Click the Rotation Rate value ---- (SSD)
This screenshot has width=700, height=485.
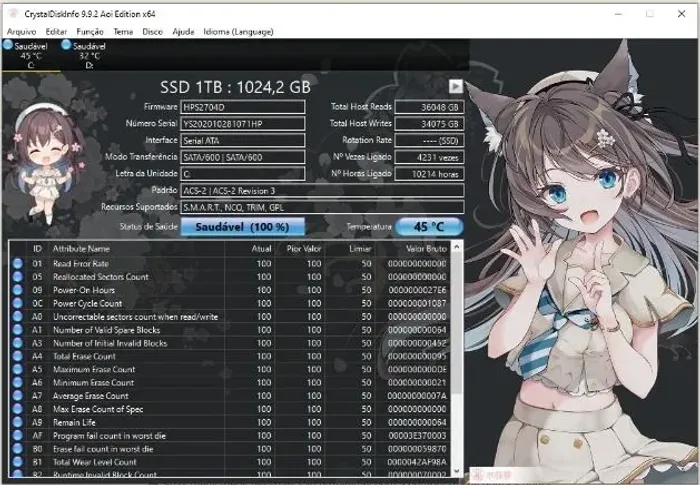(x=429, y=141)
